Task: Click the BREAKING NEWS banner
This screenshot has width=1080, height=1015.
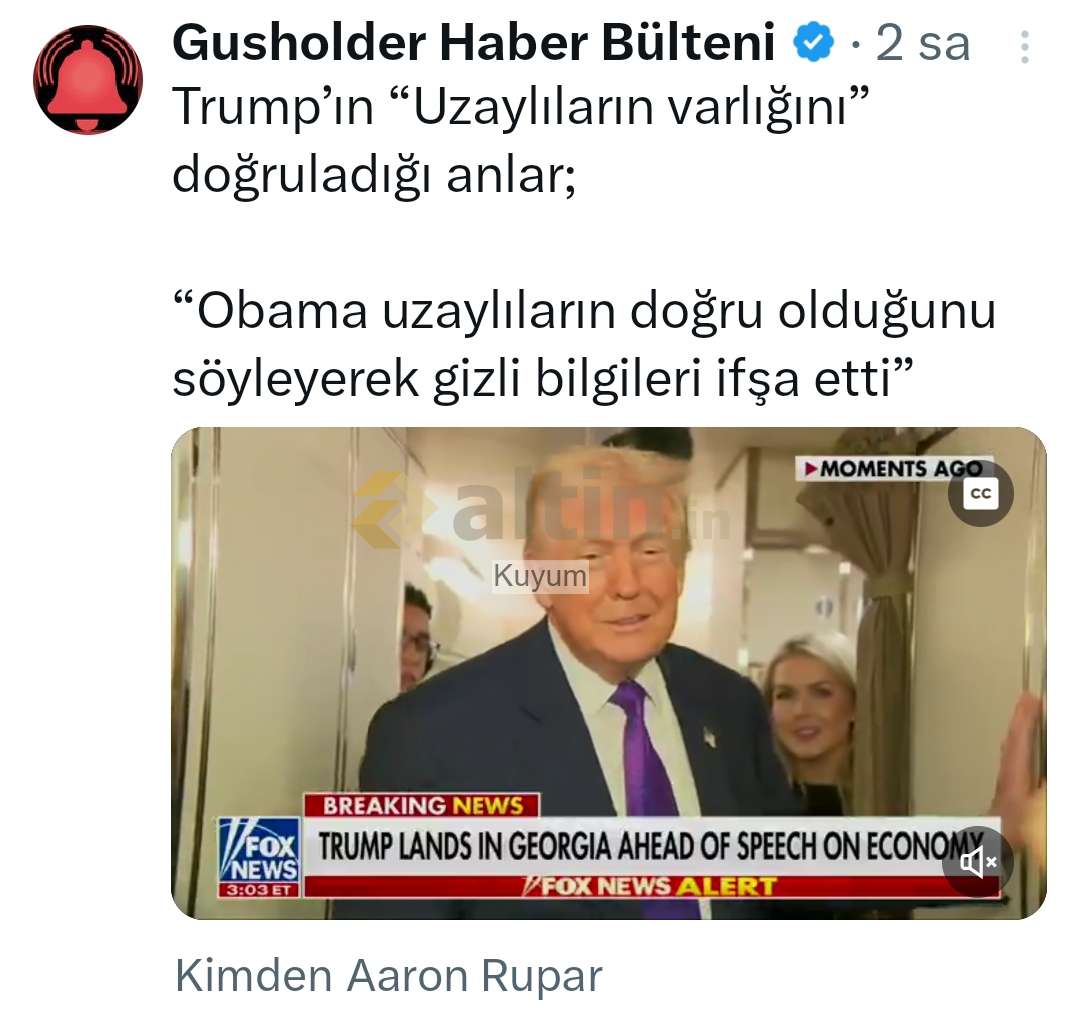Action: [422, 806]
